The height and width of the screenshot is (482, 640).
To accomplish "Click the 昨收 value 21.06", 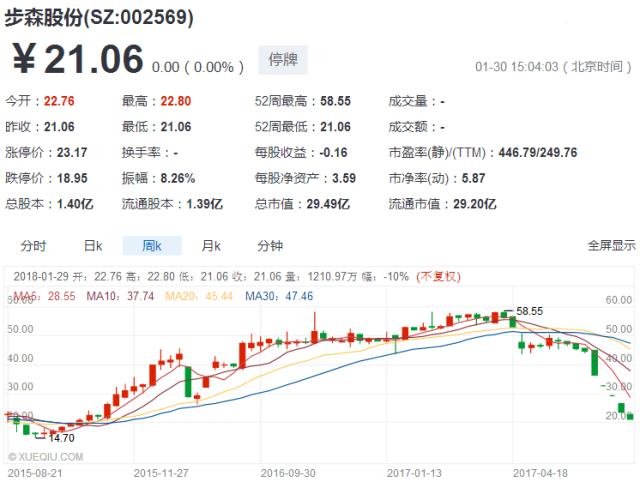I will click(x=59, y=127).
